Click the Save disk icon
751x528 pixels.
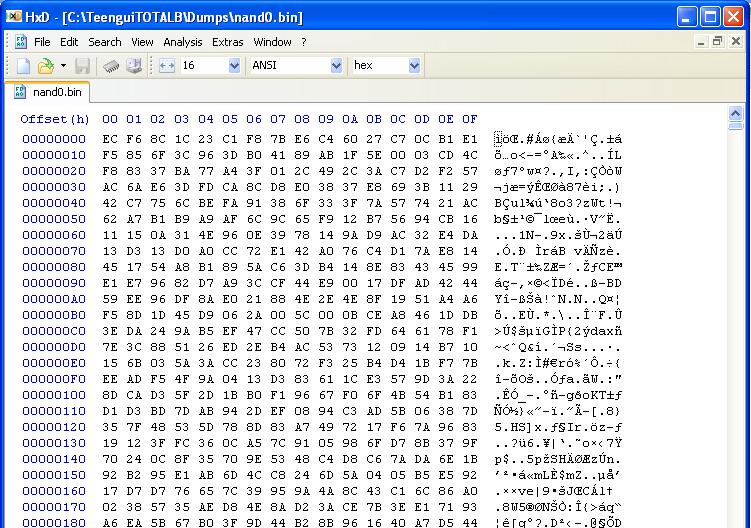click(82, 66)
